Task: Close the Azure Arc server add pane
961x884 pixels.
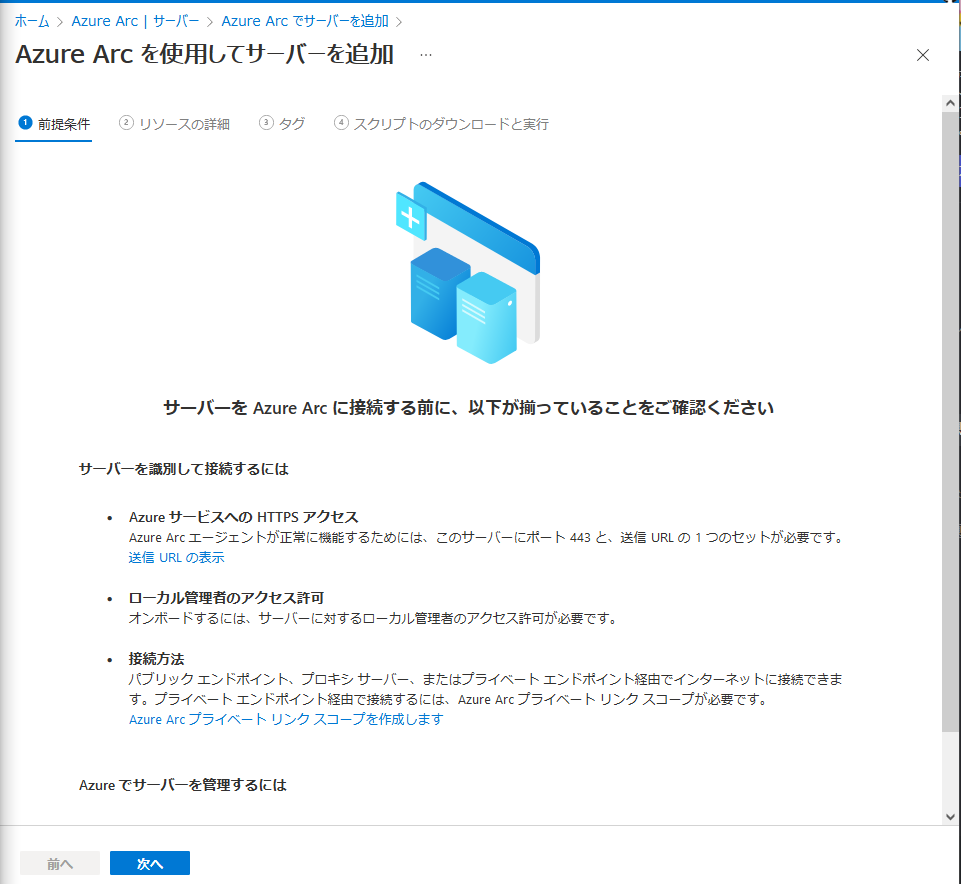Action: tap(922, 55)
